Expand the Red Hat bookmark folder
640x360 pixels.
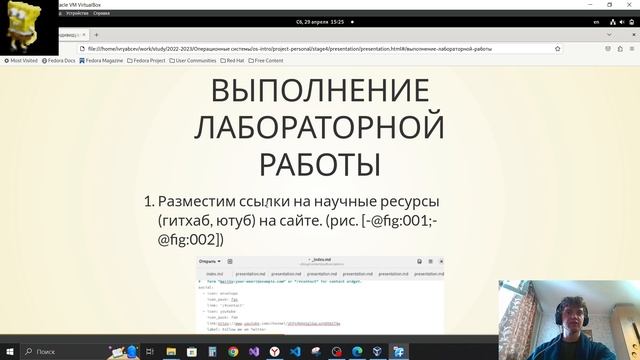(232, 60)
